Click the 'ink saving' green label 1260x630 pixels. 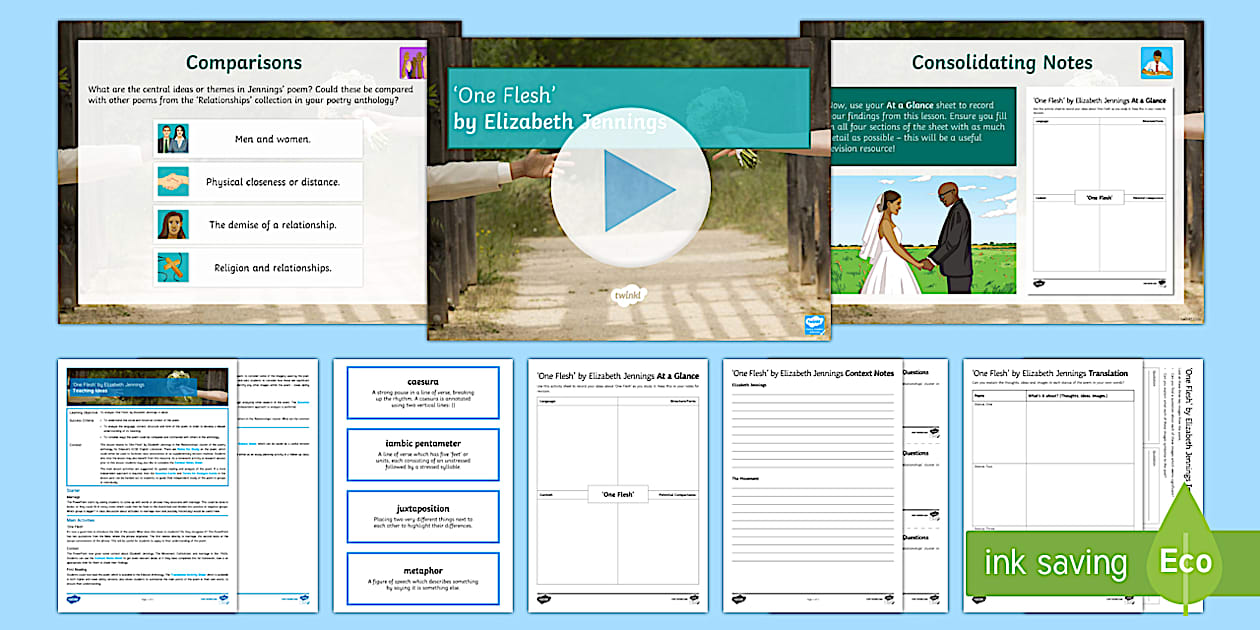1055,564
